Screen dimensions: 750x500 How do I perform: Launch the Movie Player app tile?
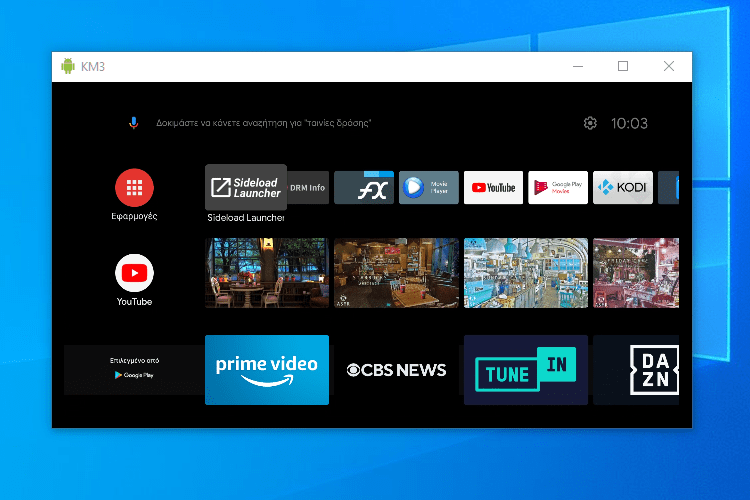tap(429, 188)
